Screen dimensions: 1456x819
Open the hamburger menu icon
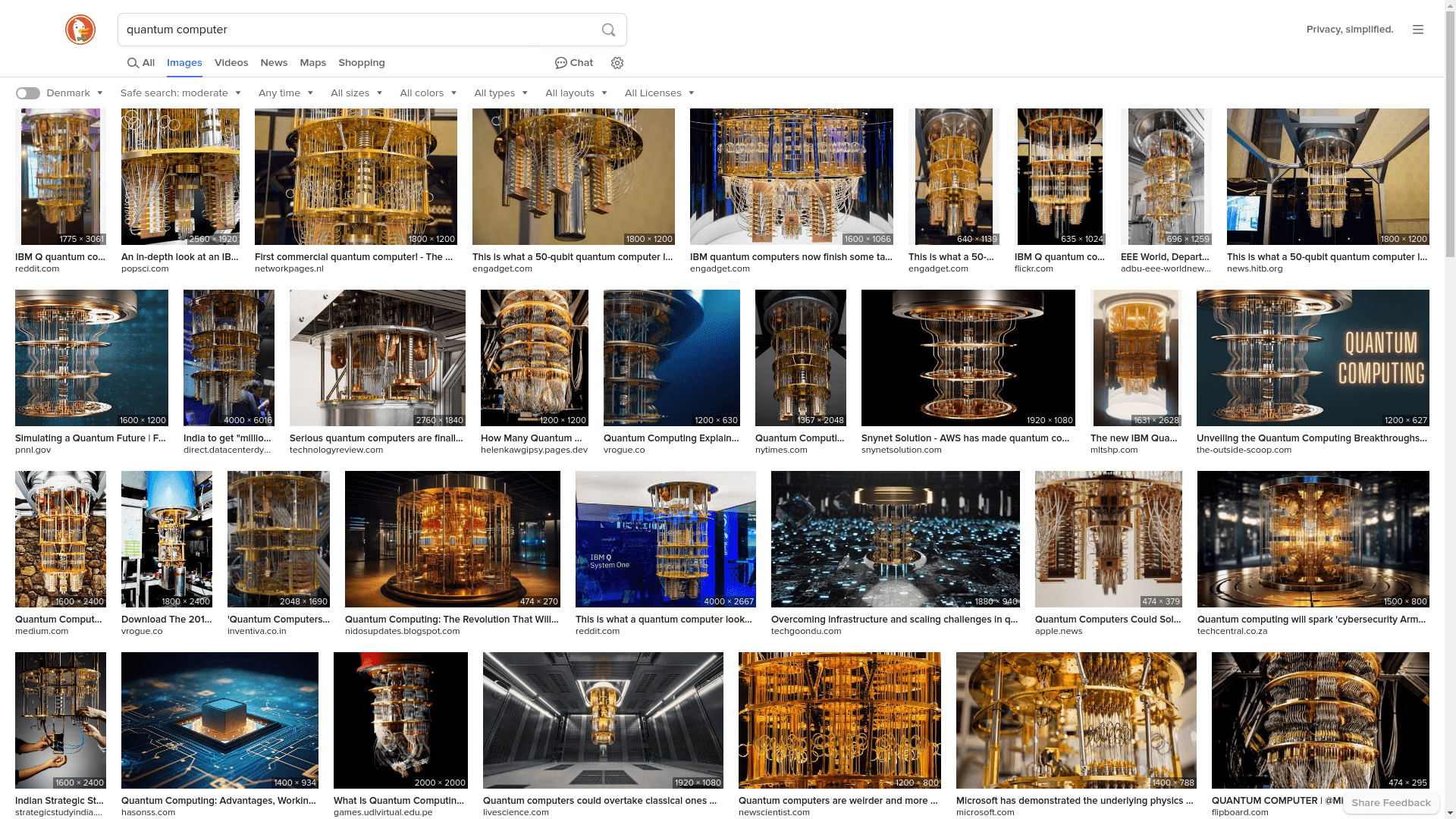[x=1417, y=30]
